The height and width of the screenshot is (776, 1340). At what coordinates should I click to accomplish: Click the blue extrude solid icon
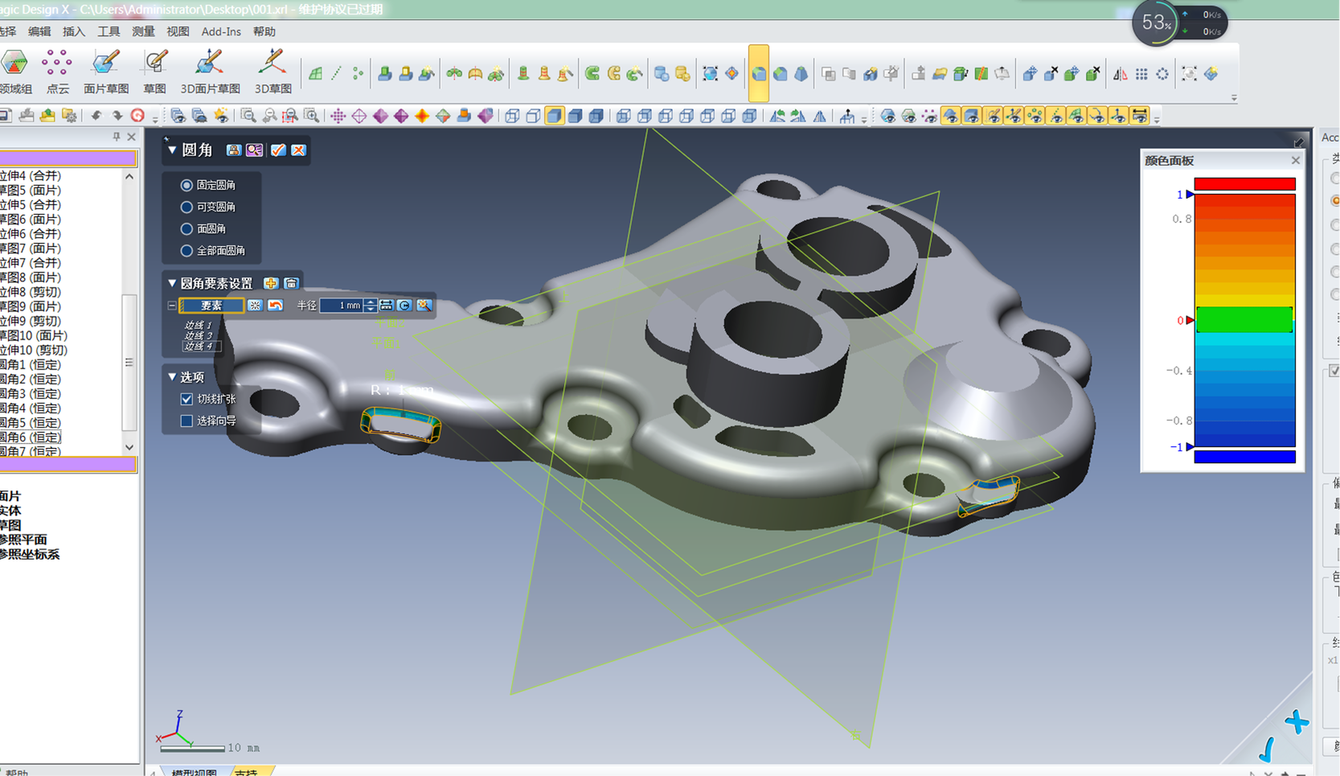click(x=384, y=73)
